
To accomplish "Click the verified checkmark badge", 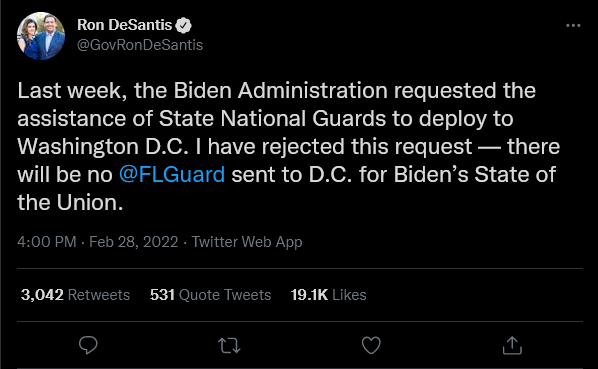I will [x=183, y=25].
